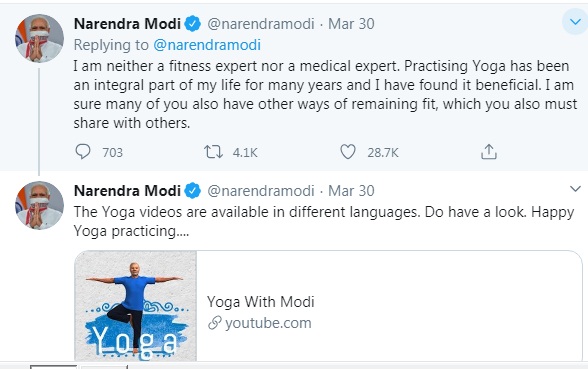The width and height of the screenshot is (588, 369).
Task: Click Narendra Modi name on the second tweet
Action: [x=128, y=191]
